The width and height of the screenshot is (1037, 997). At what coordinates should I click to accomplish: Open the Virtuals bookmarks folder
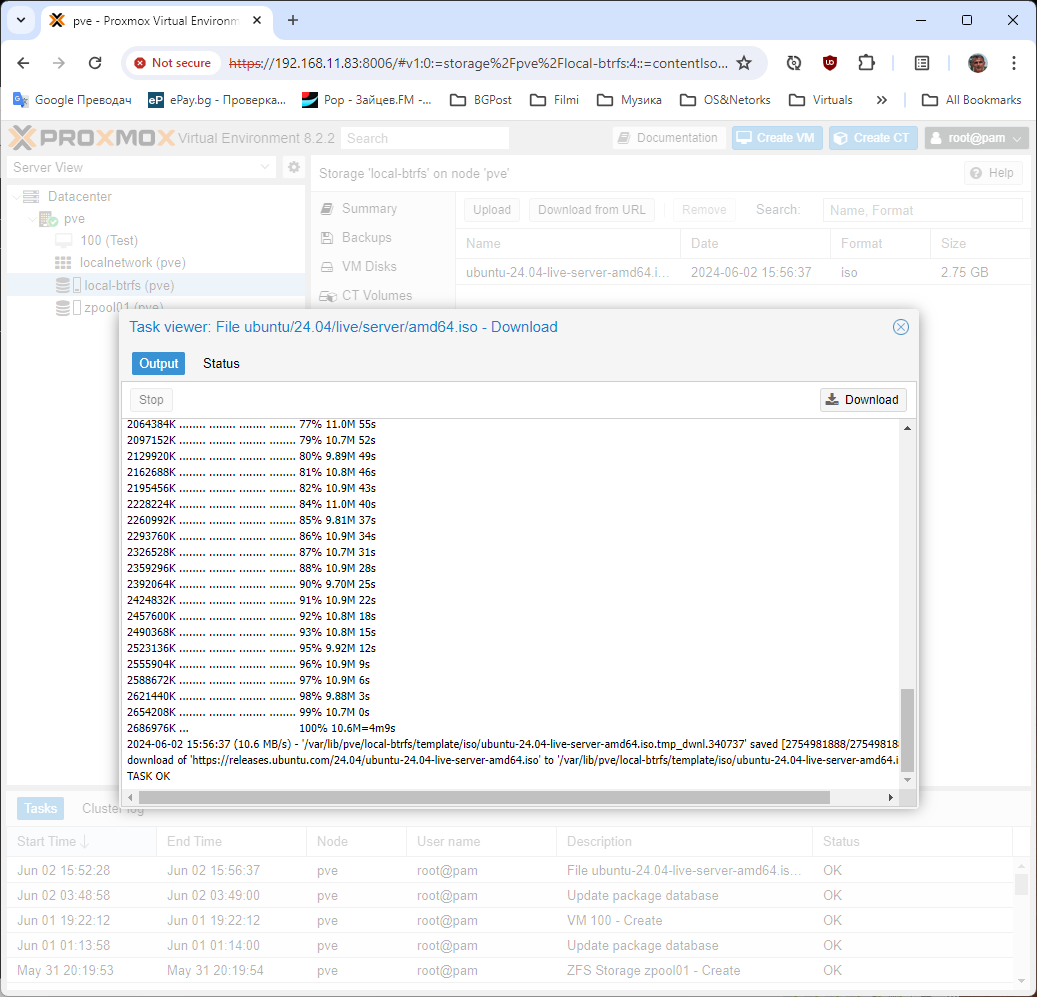[x=821, y=100]
